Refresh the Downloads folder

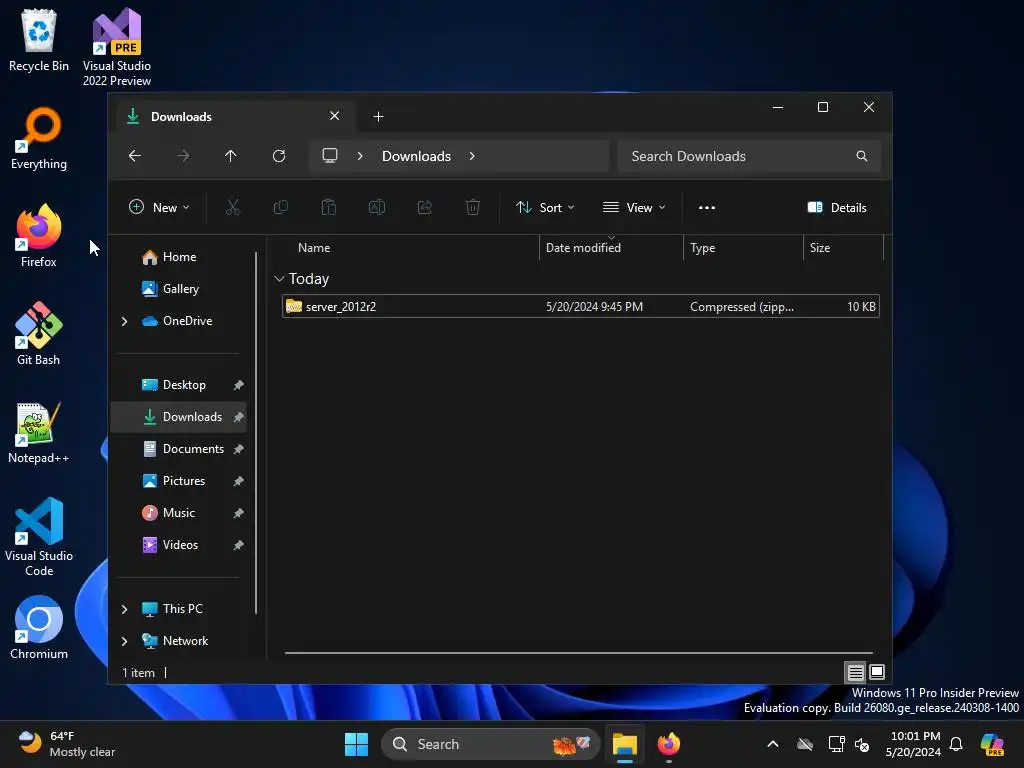coord(279,156)
